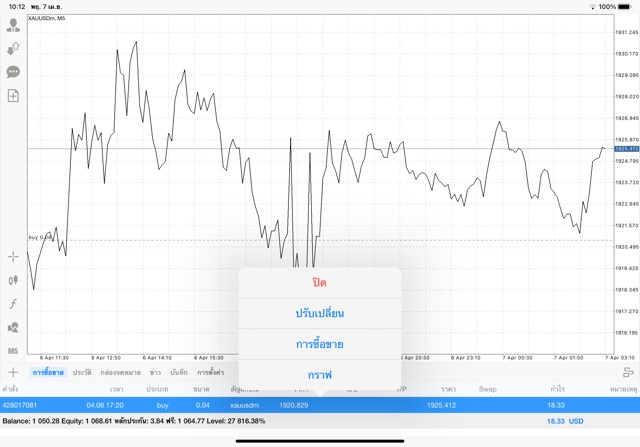The image size is (640, 447).
Task: Tap the new order document icon
Action: pos(13,96)
